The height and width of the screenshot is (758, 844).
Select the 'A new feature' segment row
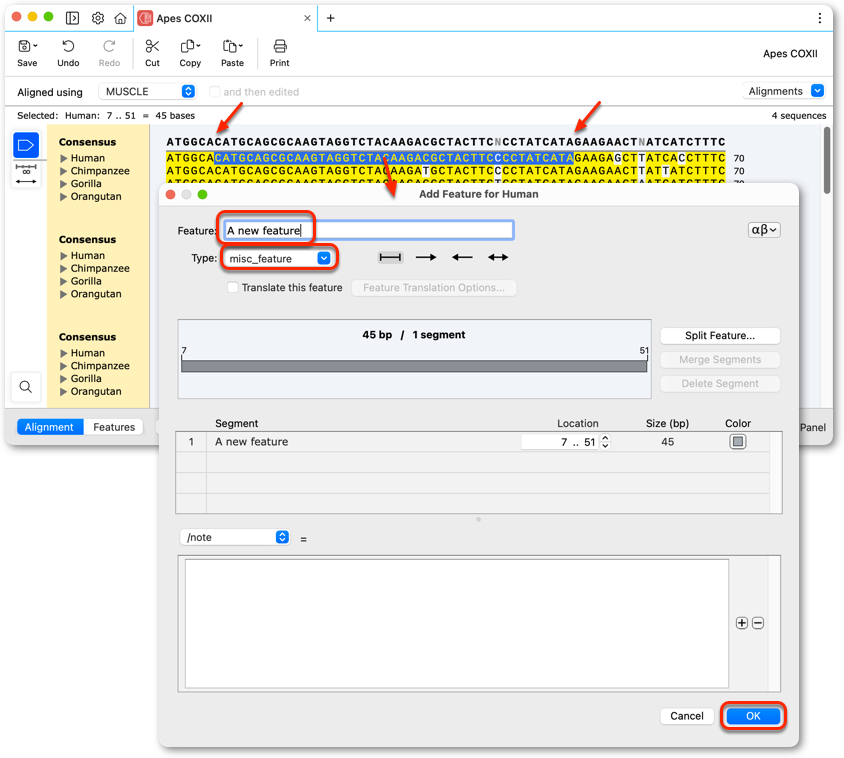tap(473, 442)
